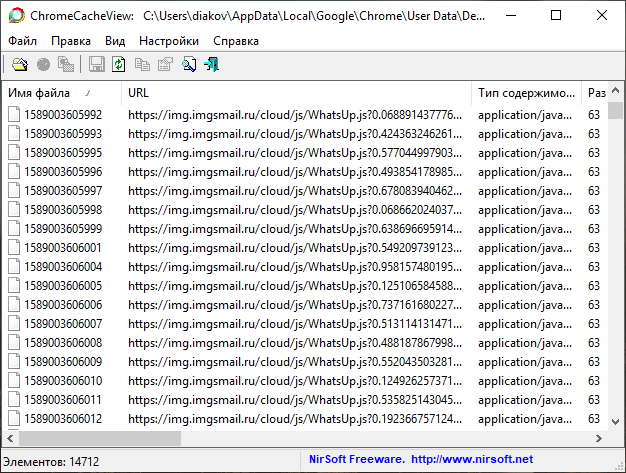Click size cell 63 of row 1589003606005
This screenshot has width=626, height=473.
click(x=594, y=286)
